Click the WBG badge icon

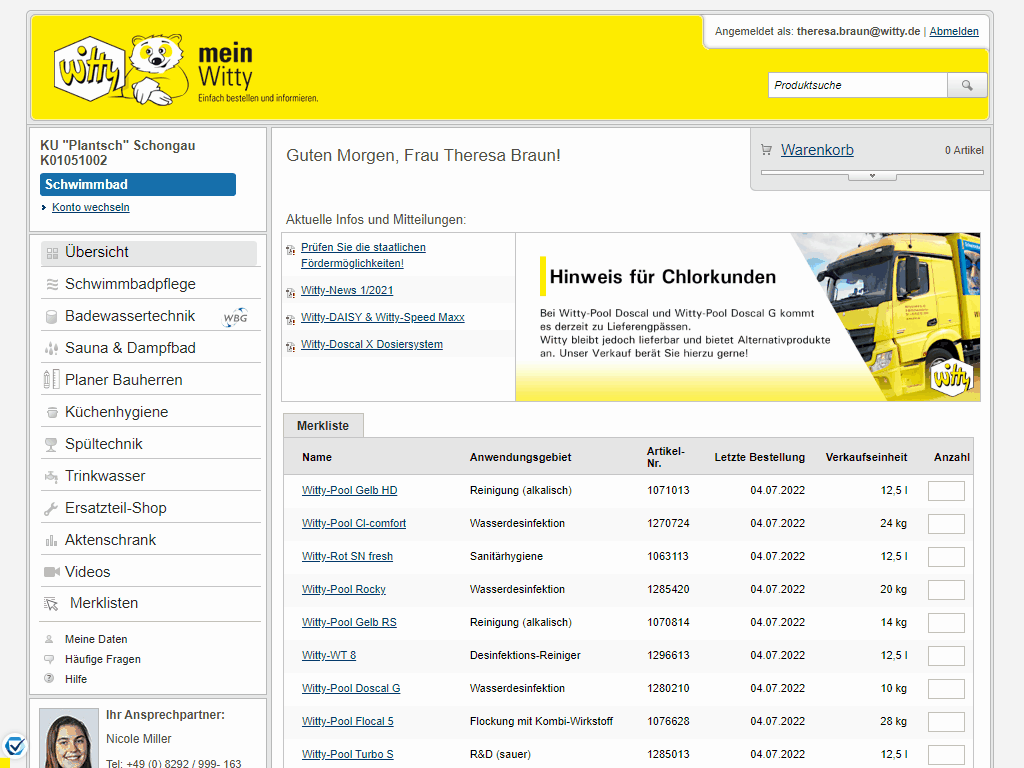click(235, 317)
